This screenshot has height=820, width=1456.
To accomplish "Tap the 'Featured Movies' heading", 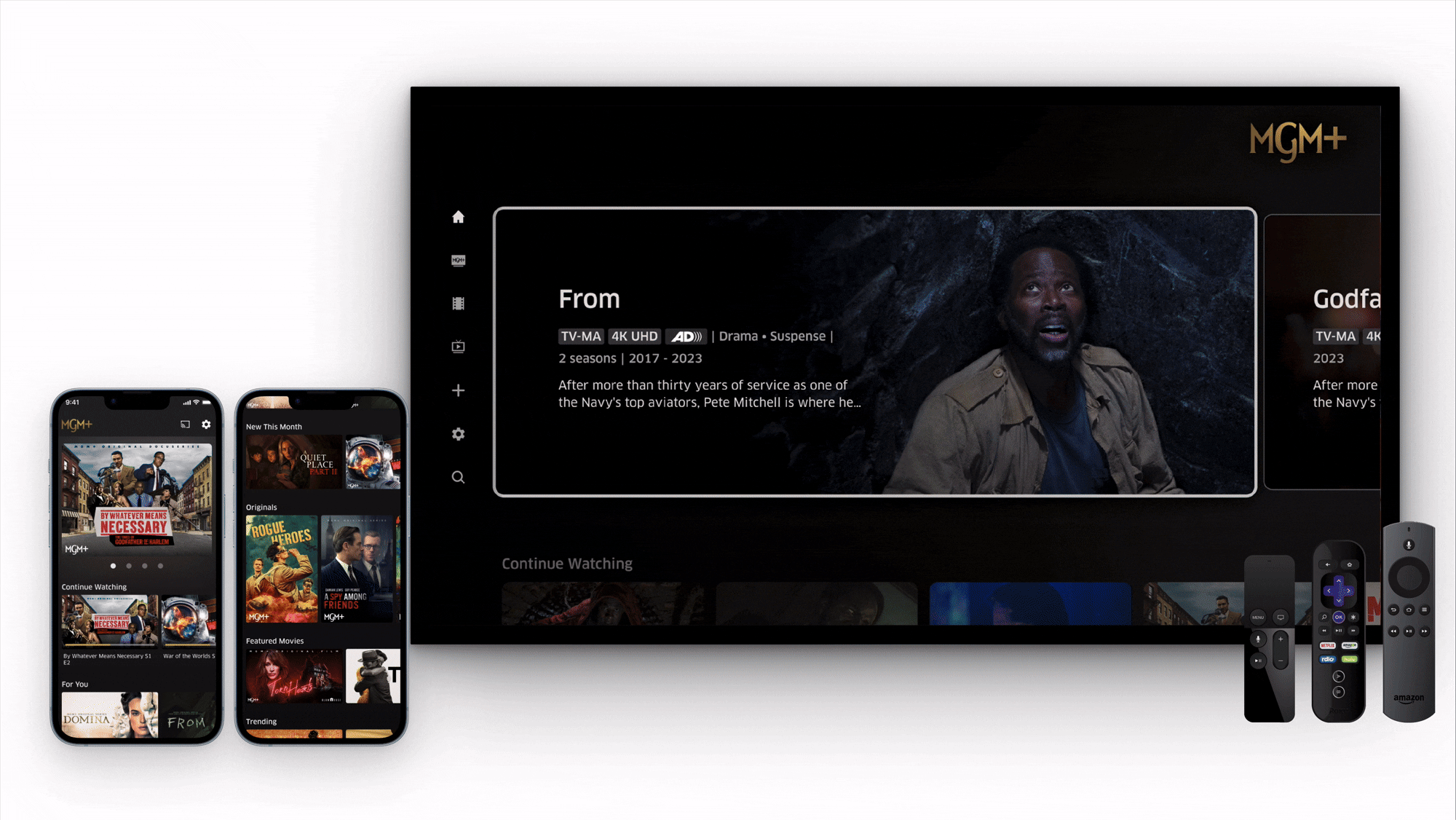I will tap(274, 641).
